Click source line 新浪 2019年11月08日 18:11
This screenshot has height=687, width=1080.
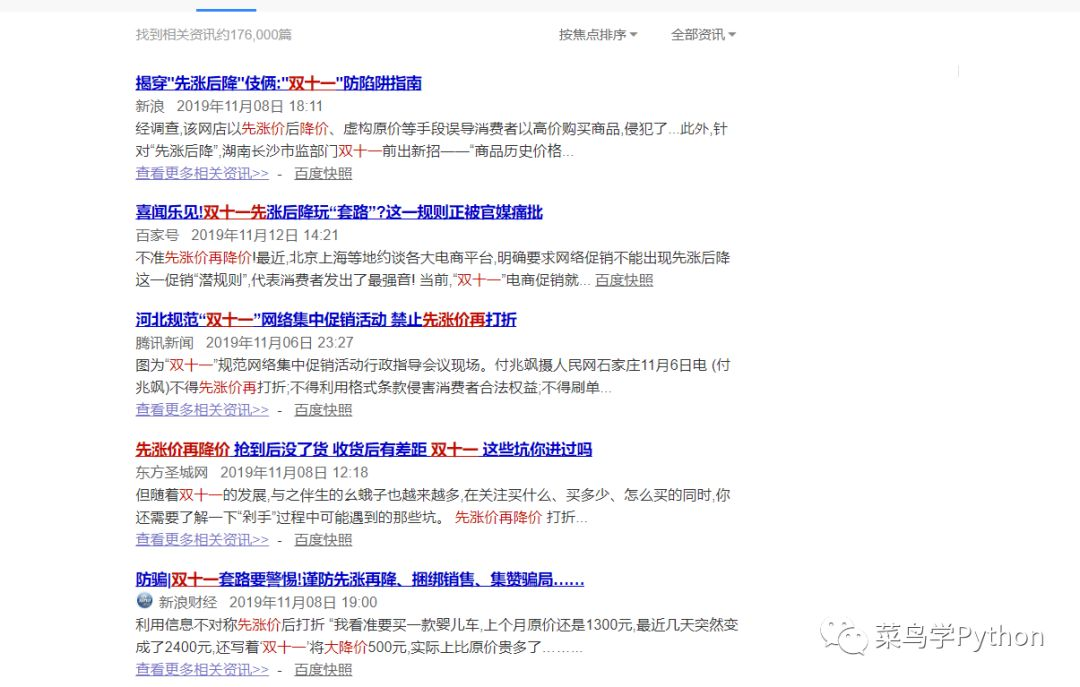click(229, 106)
